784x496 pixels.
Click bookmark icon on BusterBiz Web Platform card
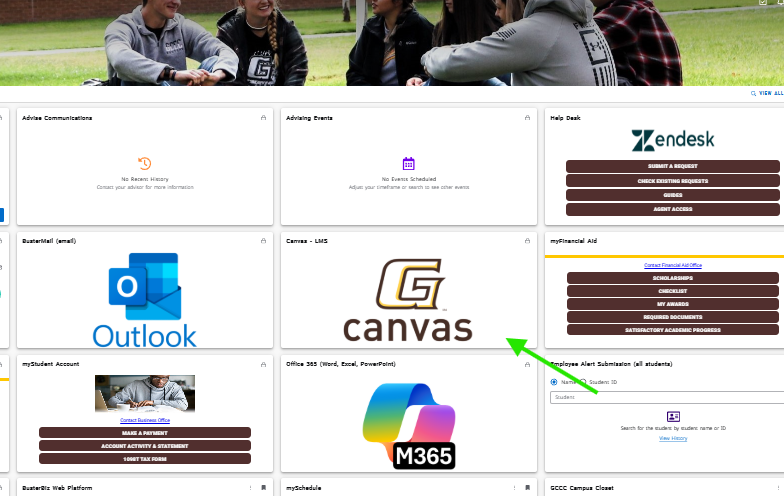point(264,488)
